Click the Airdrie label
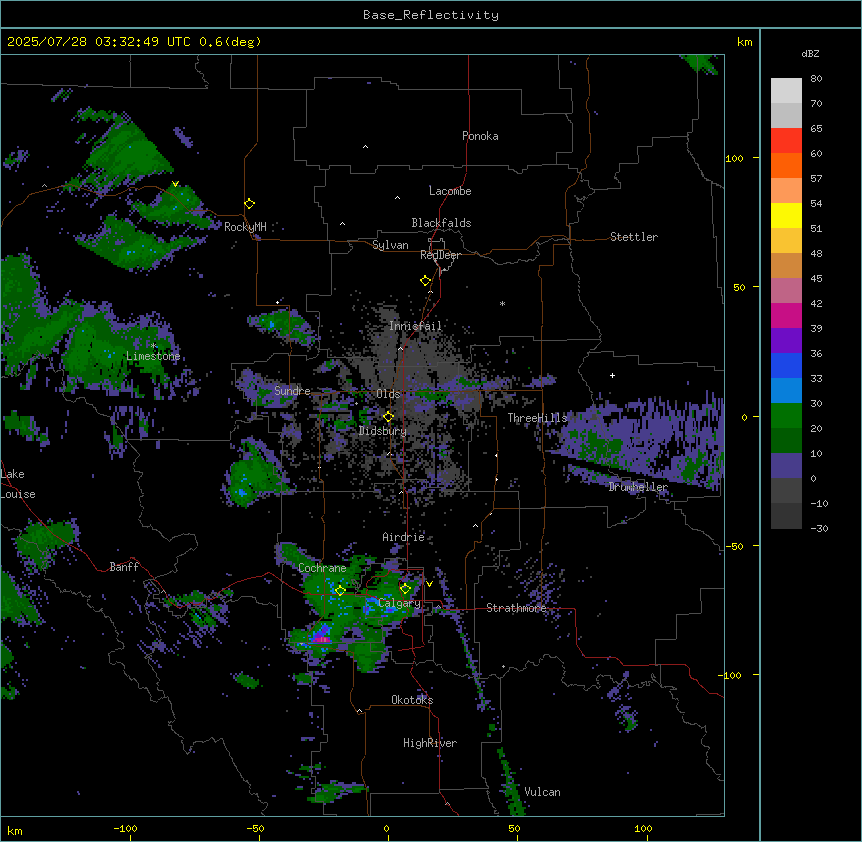Image resolution: width=862 pixels, height=842 pixels. (x=404, y=537)
